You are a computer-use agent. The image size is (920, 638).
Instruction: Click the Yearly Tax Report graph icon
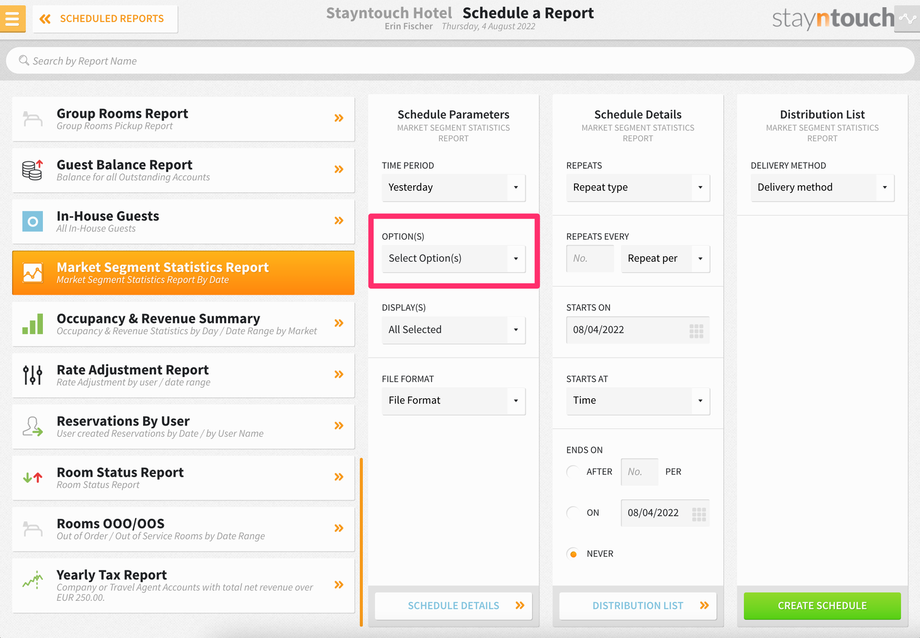point(33,580)
